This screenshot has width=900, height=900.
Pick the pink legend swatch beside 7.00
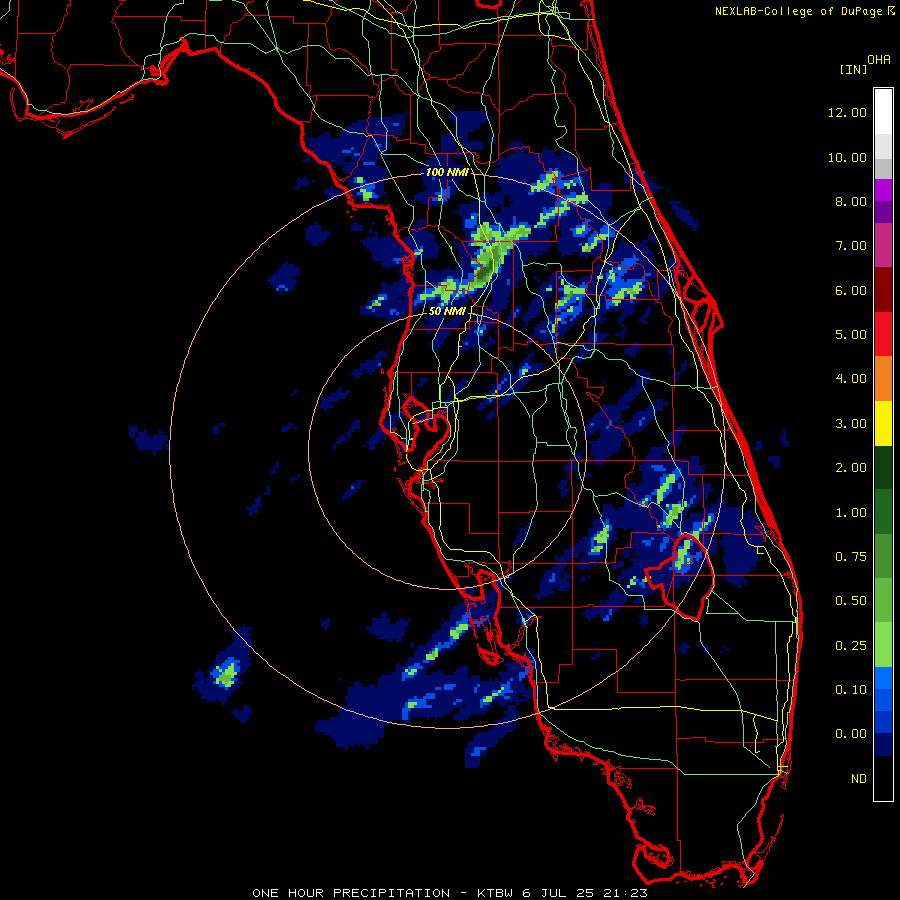tap(883, 245)
